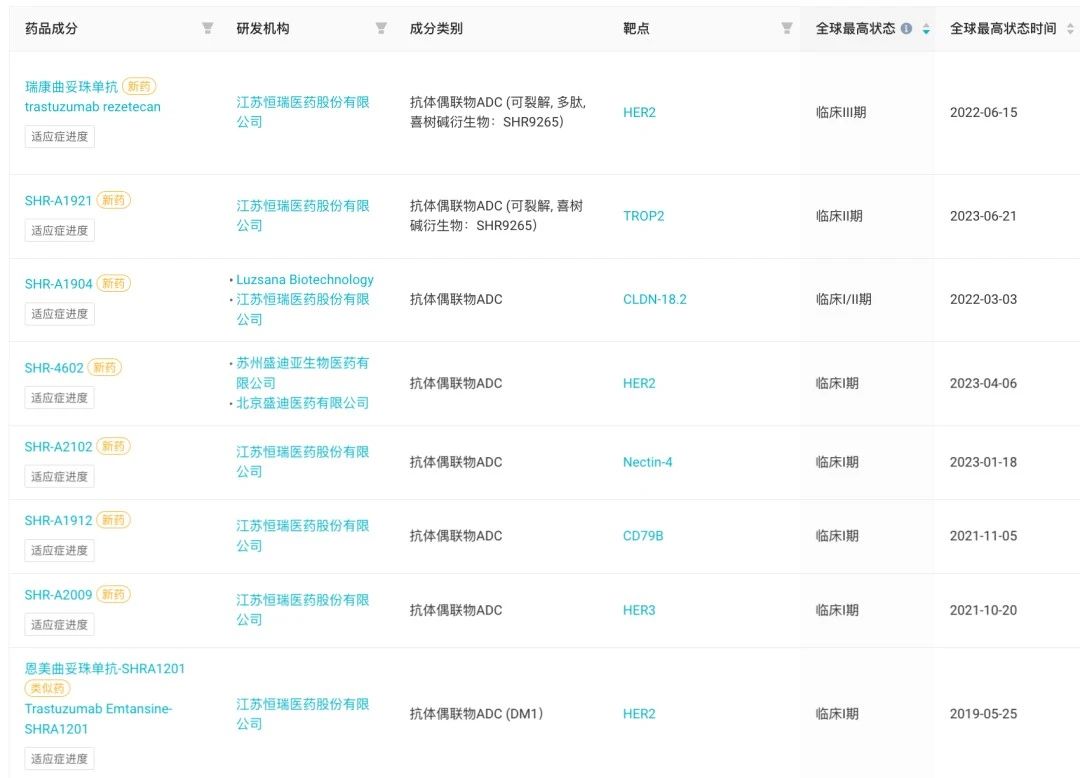Screen dimensions: 1080x778
Task: Open 恩美曲妥珠单抗-SHRA1201 drug link
Action: 105,669
